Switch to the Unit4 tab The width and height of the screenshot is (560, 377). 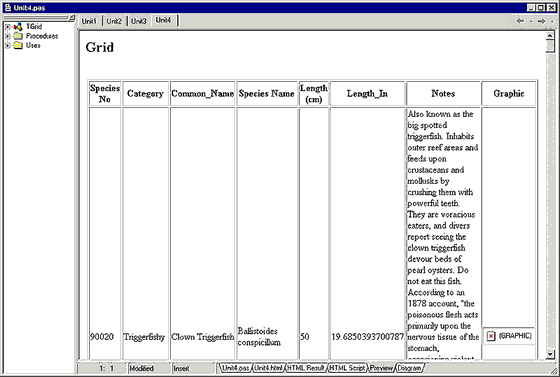(164, 20)
